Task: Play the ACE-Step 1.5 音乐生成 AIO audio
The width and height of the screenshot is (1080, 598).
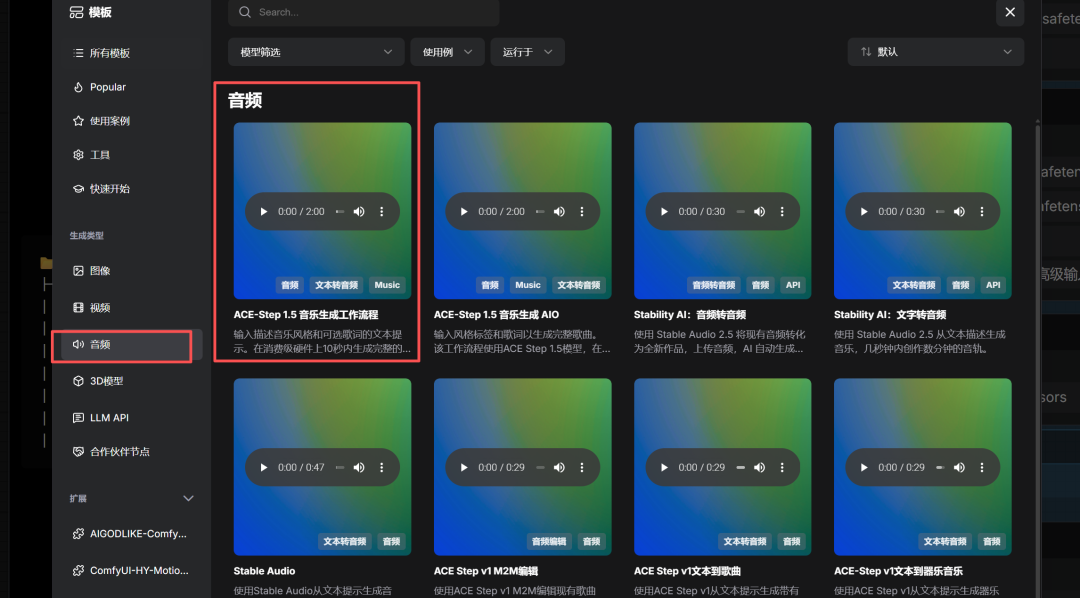Action: click(x=464, y=212)
